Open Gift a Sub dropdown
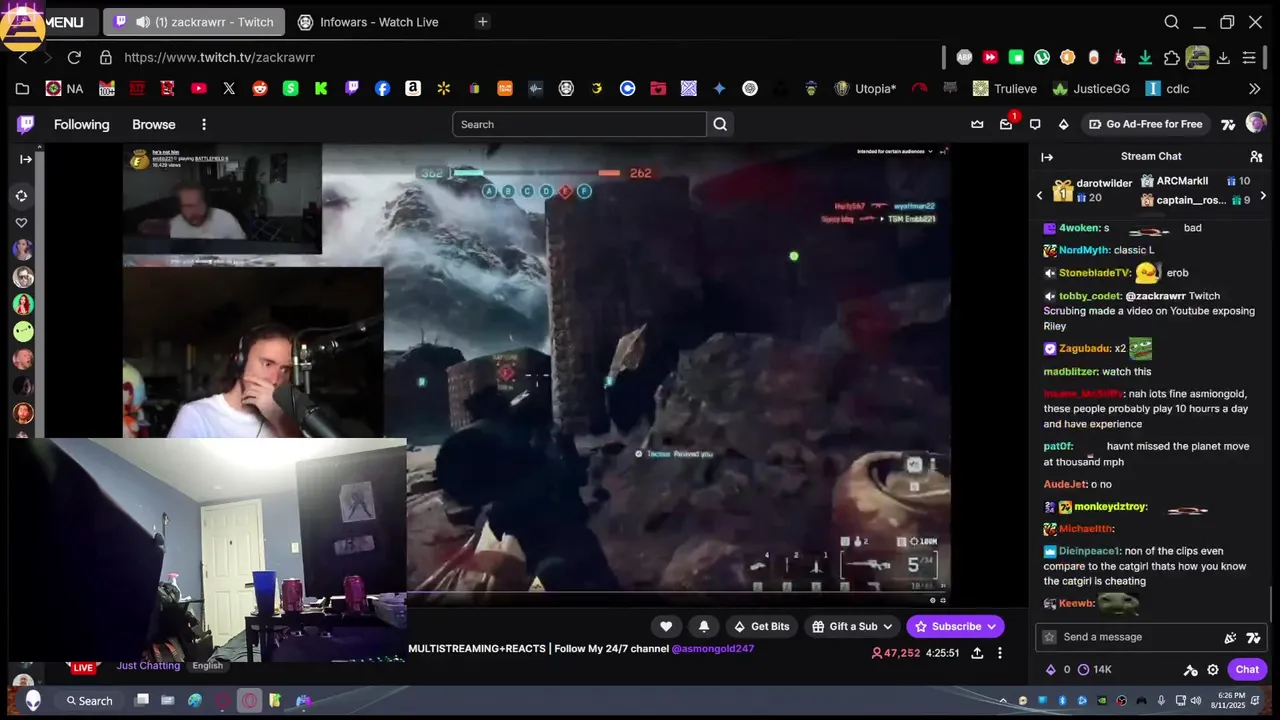1280x720 pixels. 853,626
